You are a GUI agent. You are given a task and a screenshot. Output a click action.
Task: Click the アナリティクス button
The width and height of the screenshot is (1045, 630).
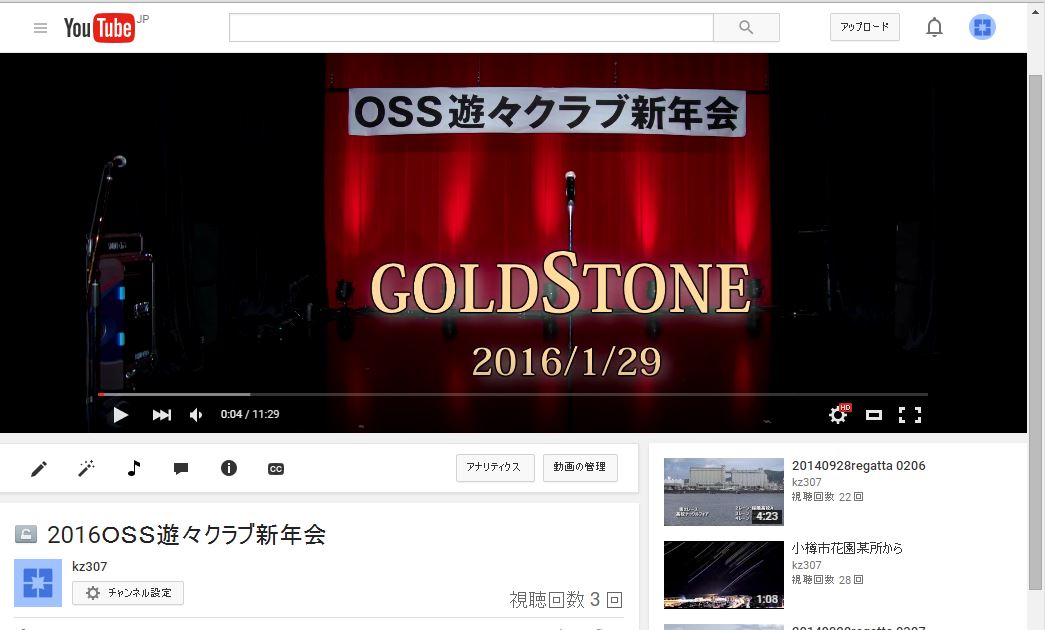coord(494,468)
